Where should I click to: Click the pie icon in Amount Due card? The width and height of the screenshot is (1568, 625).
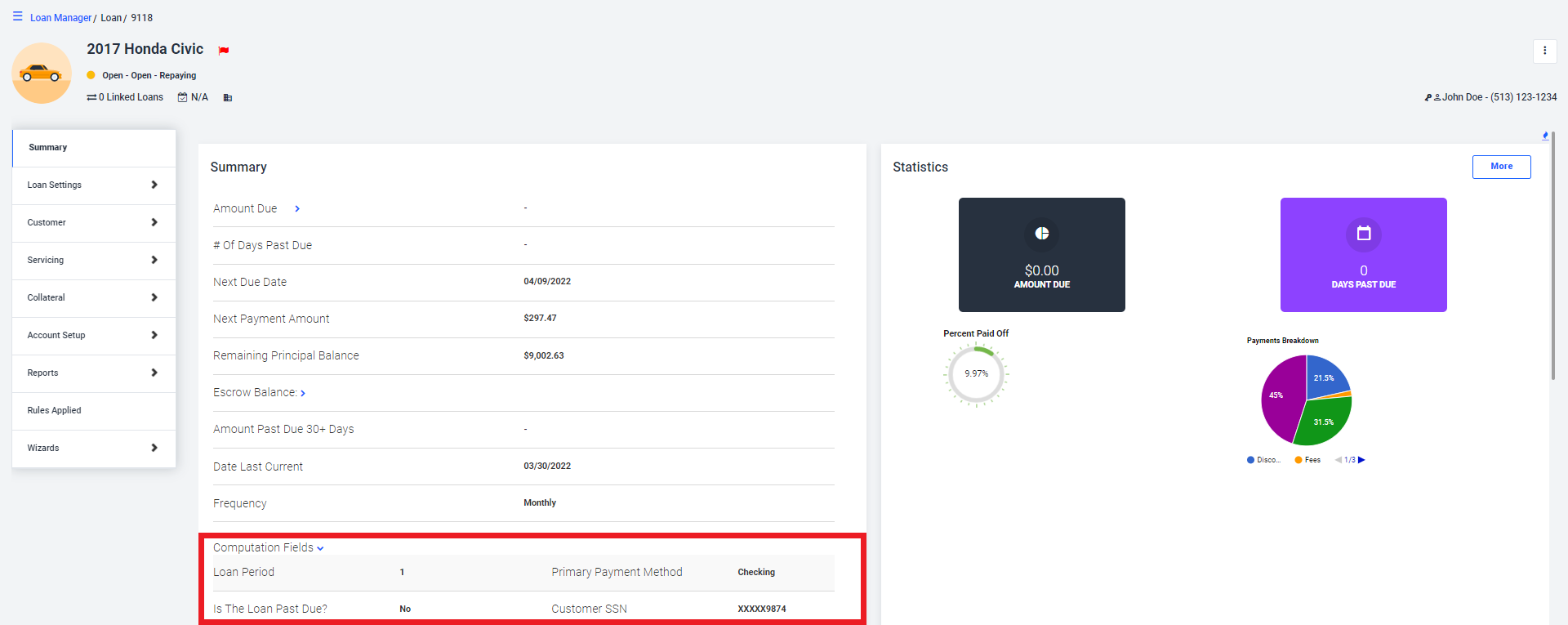tap(1042, 234)
